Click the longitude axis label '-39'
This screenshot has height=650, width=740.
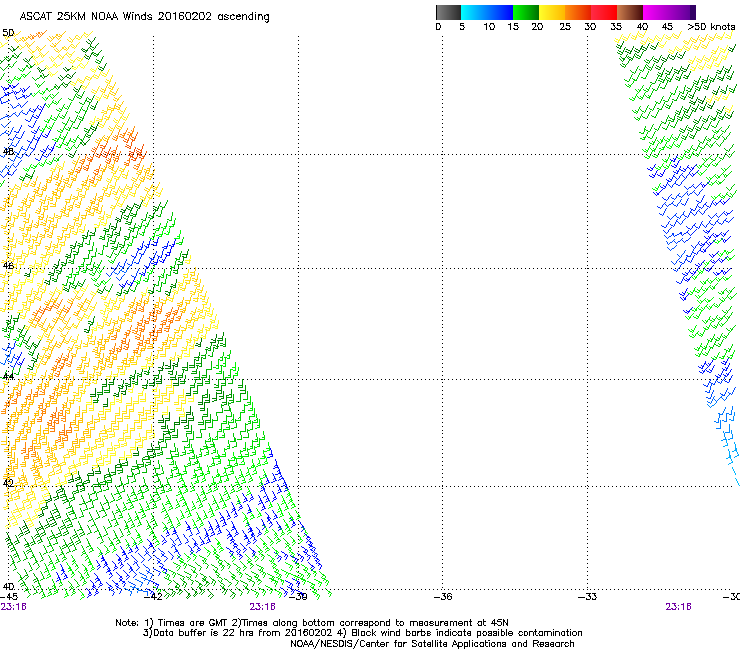click(298, 597)
